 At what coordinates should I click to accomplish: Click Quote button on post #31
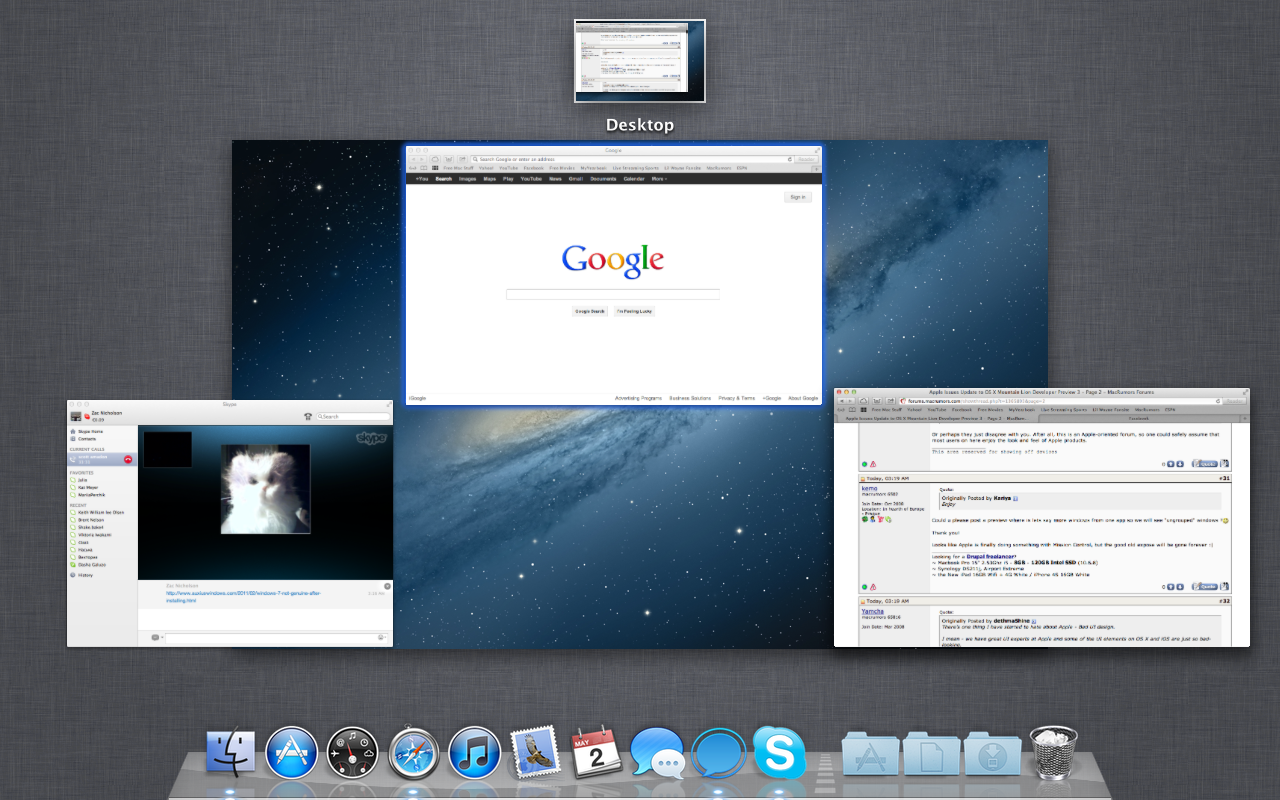coord(1206,586)
